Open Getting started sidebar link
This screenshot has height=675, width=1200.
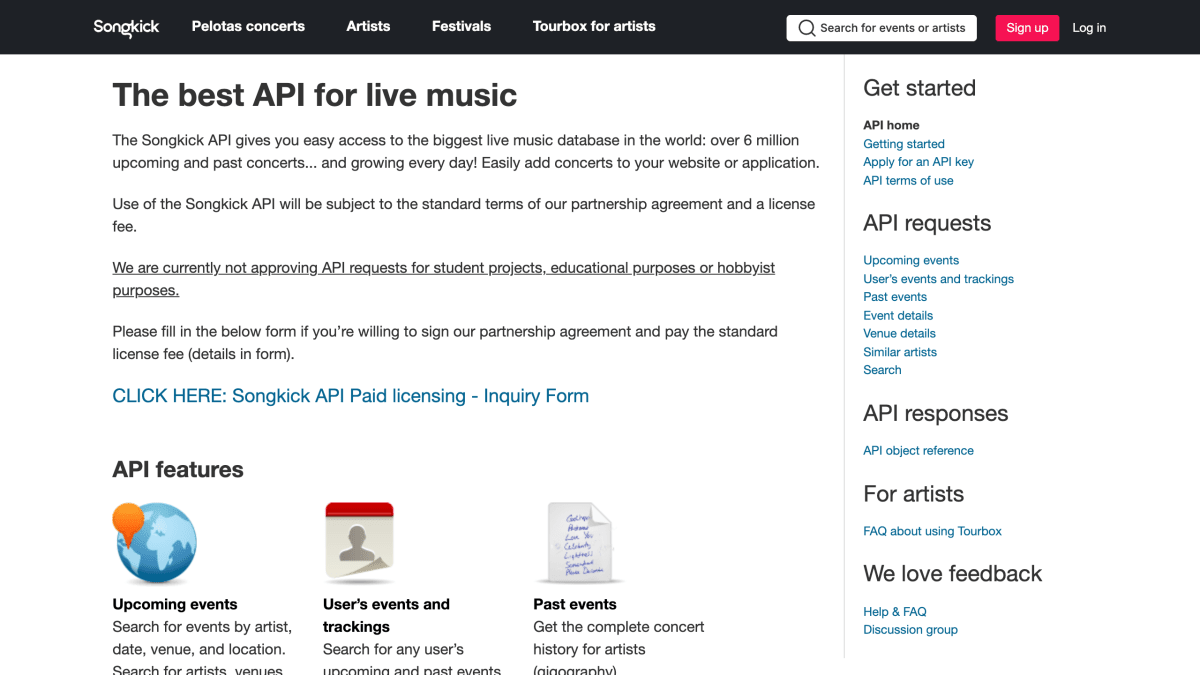pyautogui.click(x=904, y=144)
